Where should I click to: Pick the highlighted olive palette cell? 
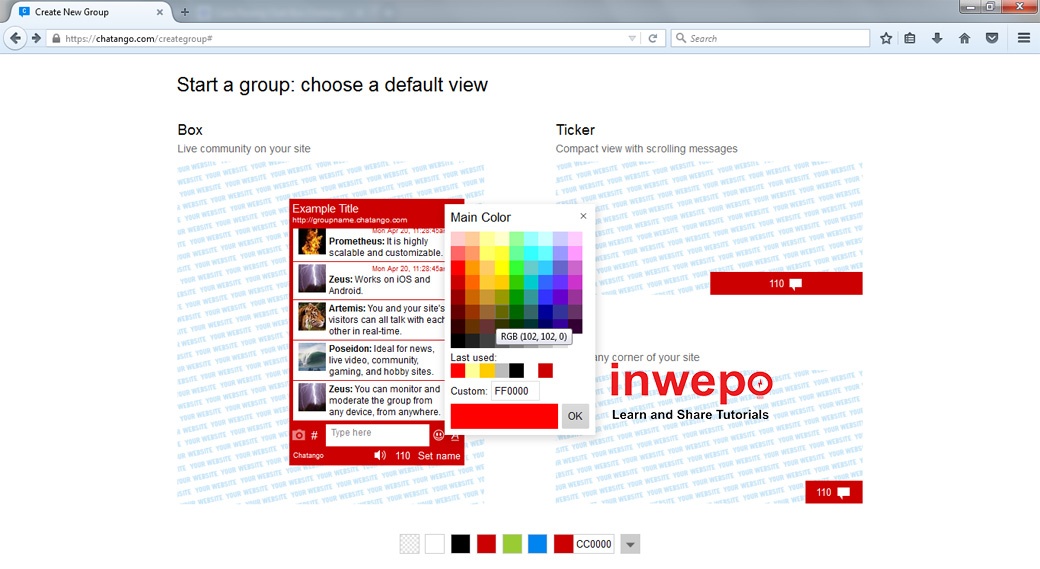pyautogui.click(x=501, y=312)
